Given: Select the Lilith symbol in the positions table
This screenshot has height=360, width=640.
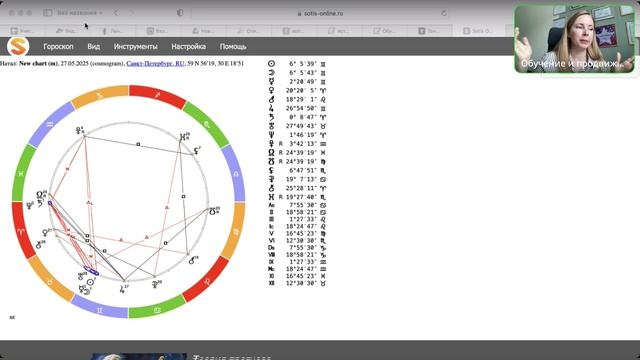Looking at the screenshot, I should tap(271, 170).
